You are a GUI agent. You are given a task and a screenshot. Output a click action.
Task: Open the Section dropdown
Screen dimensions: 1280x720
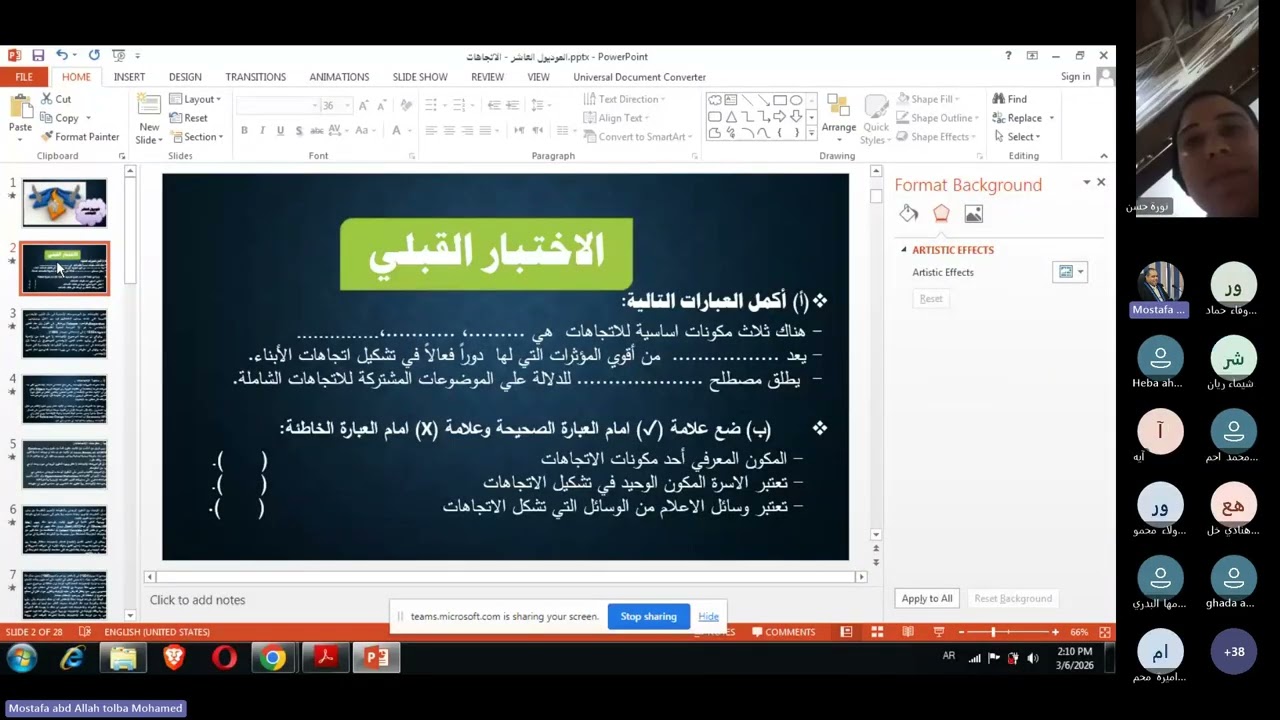(196, 137)
